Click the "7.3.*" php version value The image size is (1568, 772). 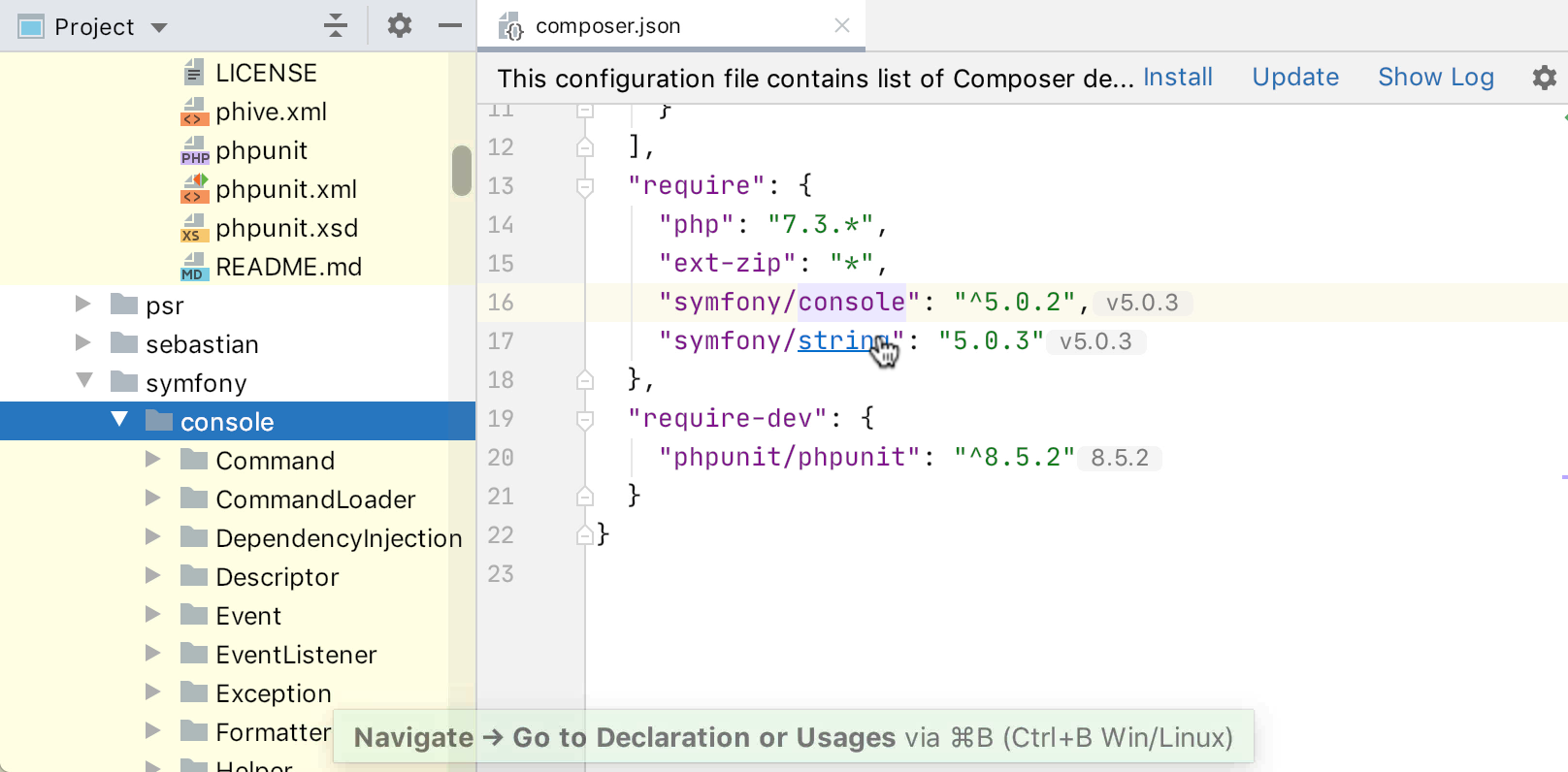pos(820,224)
